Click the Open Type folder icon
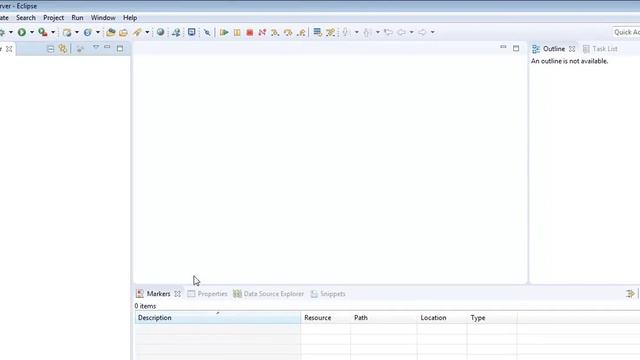Viewport: 640px width, 360px height. 111,32
